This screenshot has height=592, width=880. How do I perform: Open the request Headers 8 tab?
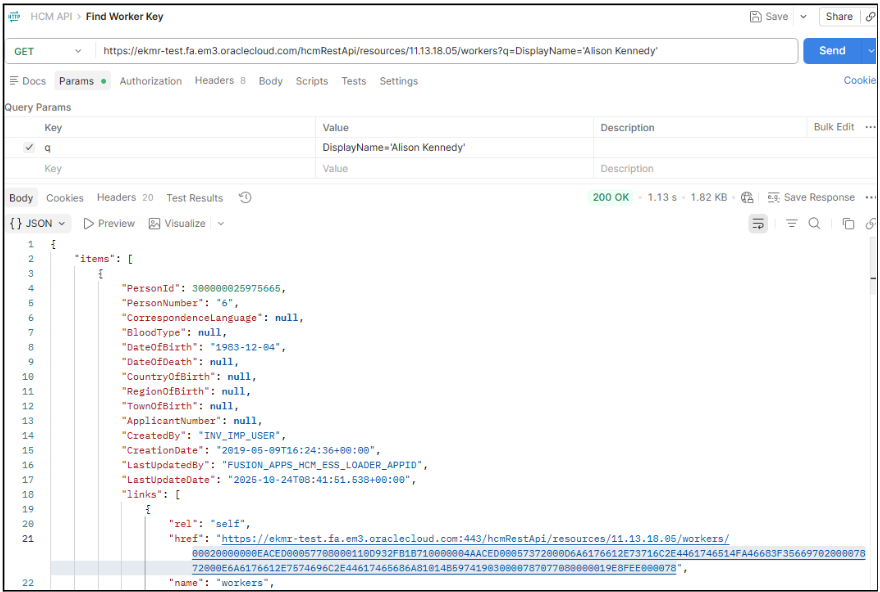pos(220,80)
